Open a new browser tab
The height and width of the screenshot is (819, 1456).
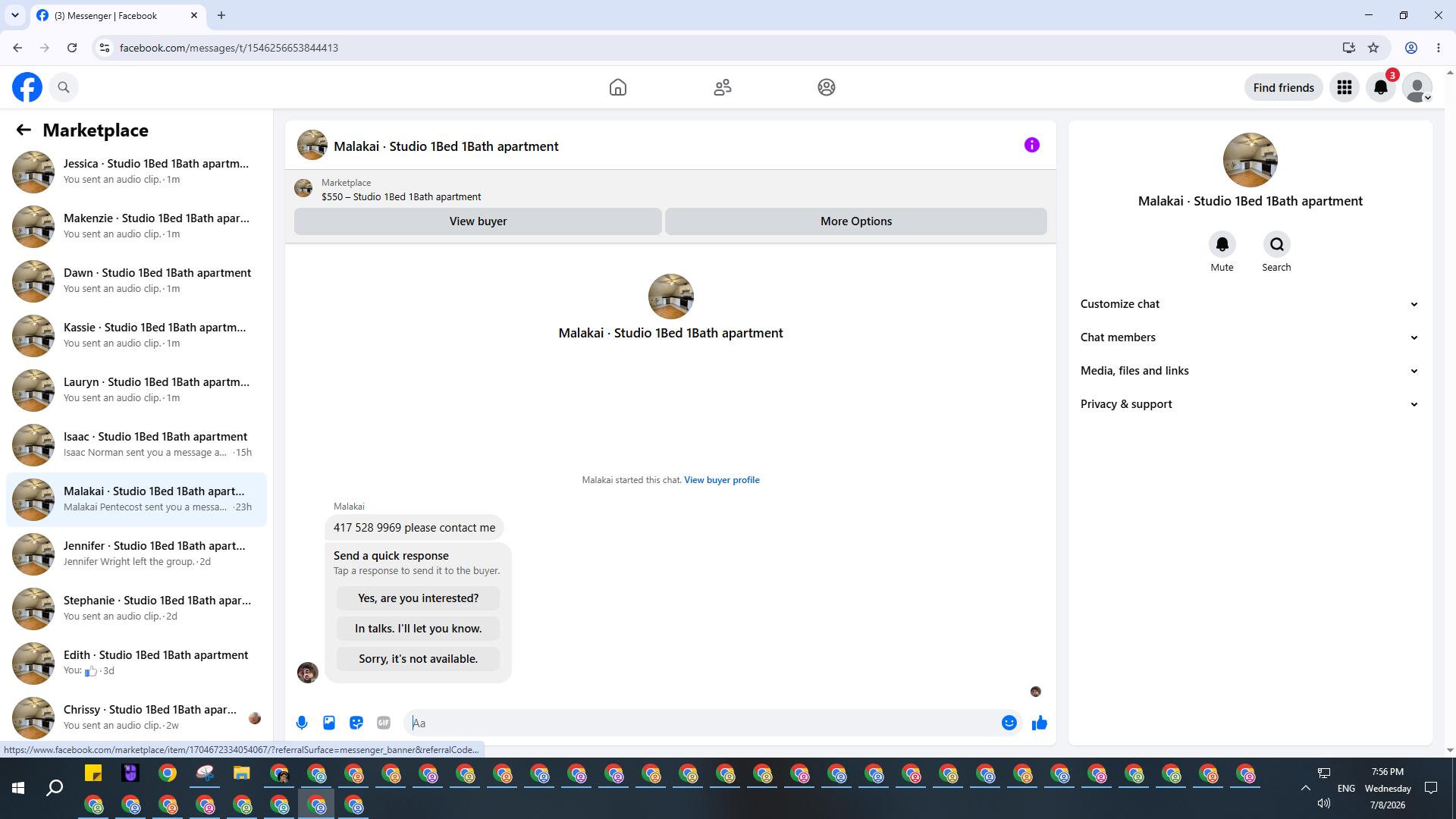click(x=221, y=15)
